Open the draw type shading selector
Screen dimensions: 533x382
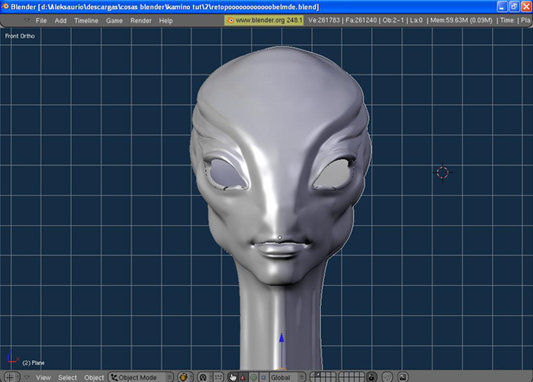184,377
